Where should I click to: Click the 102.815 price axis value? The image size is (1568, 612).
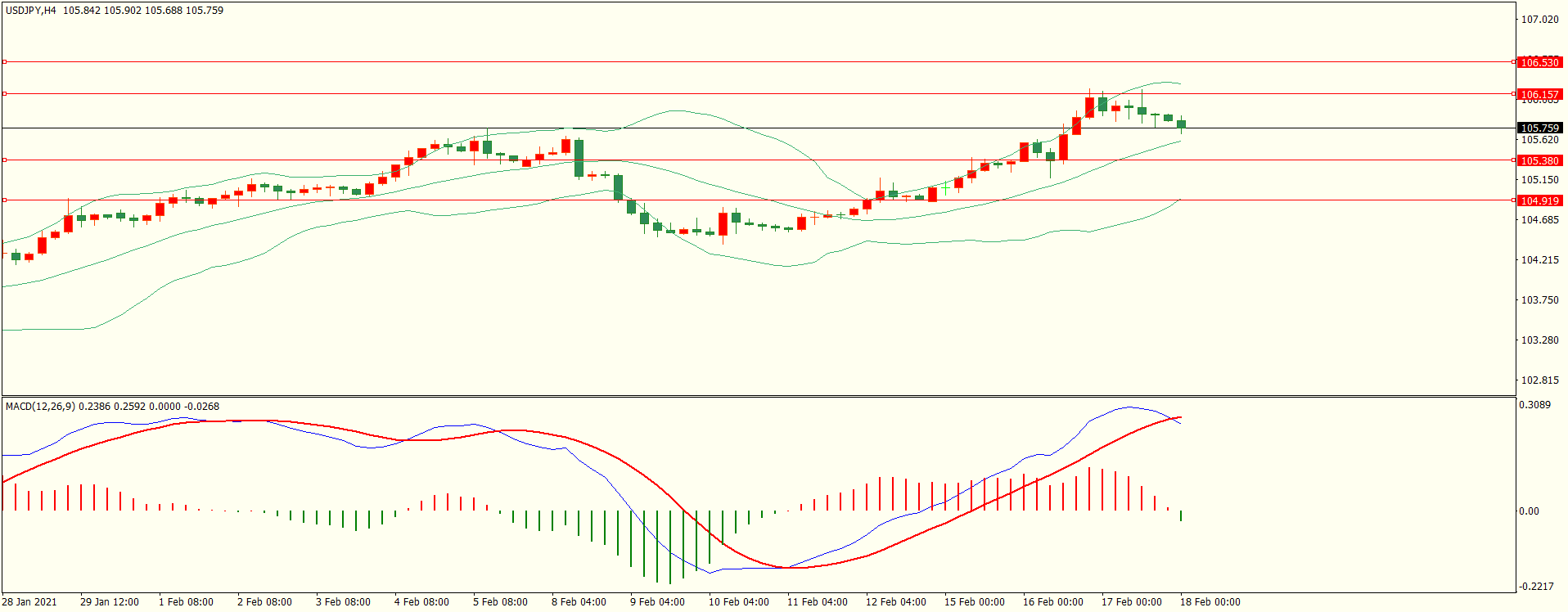pos(1539,380)
